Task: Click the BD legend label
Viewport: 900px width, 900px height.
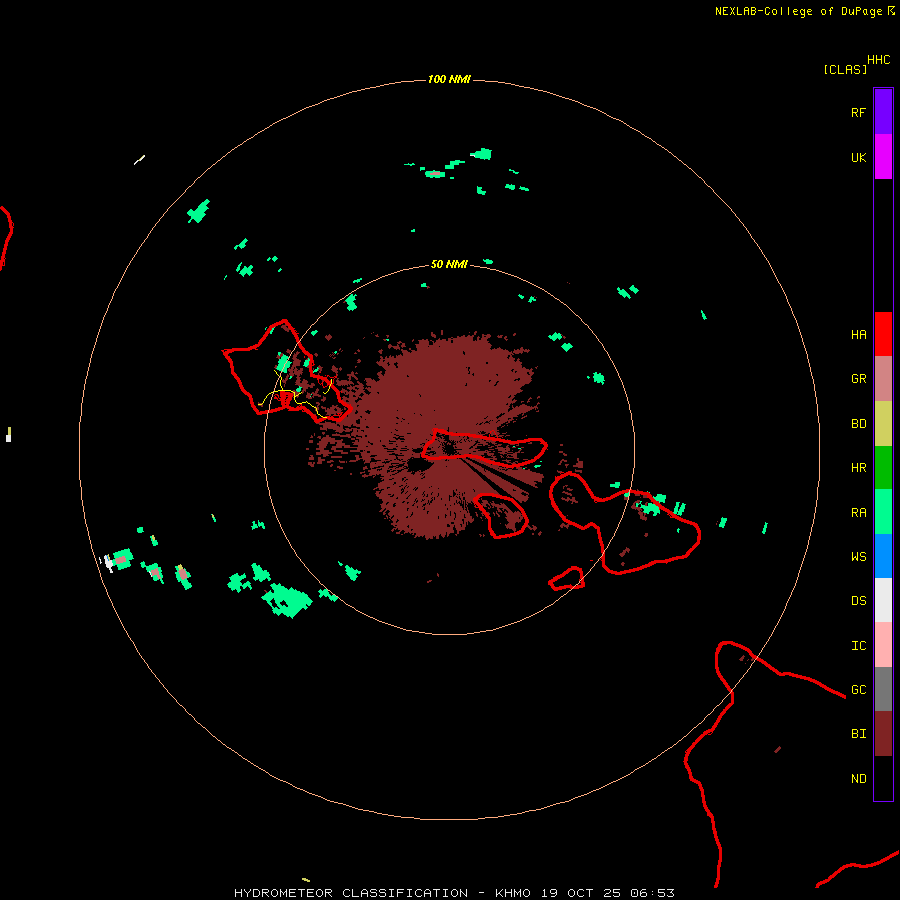Action: [x=858, y=424]
